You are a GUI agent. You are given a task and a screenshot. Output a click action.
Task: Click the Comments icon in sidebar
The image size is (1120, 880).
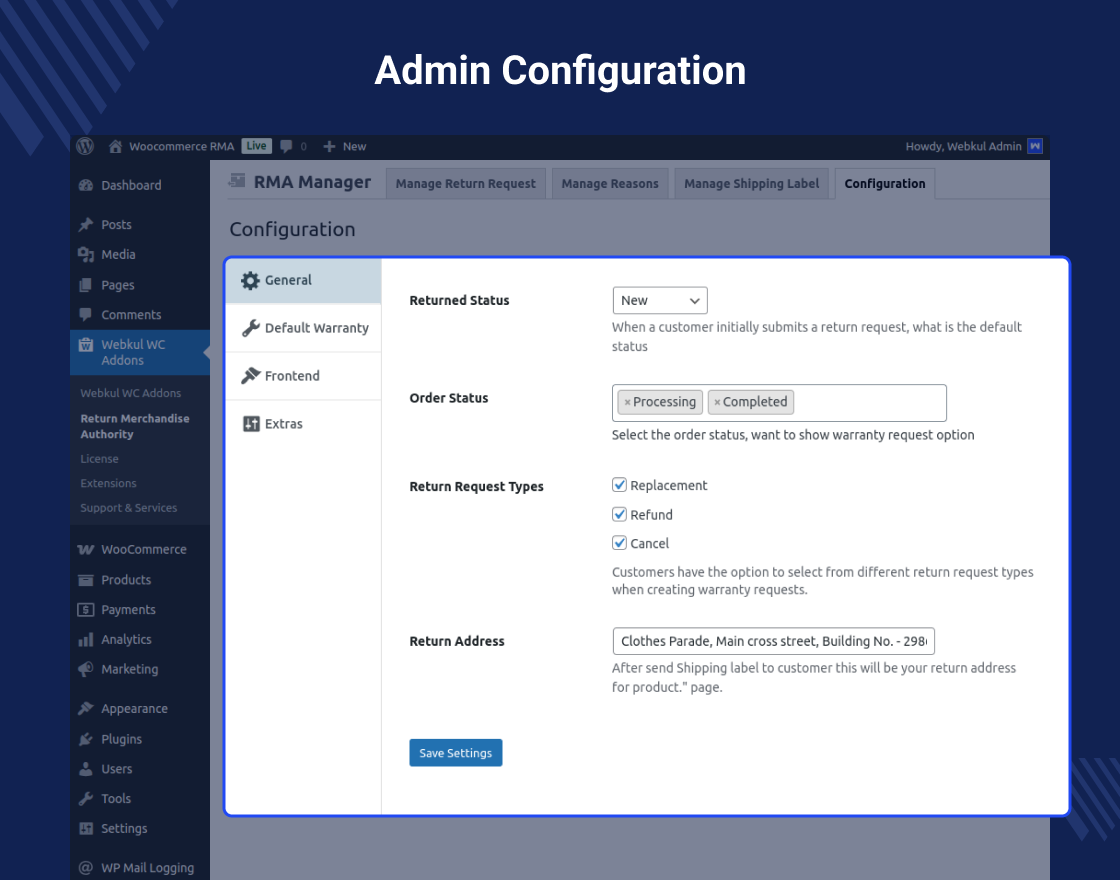(x=86, y=315)
